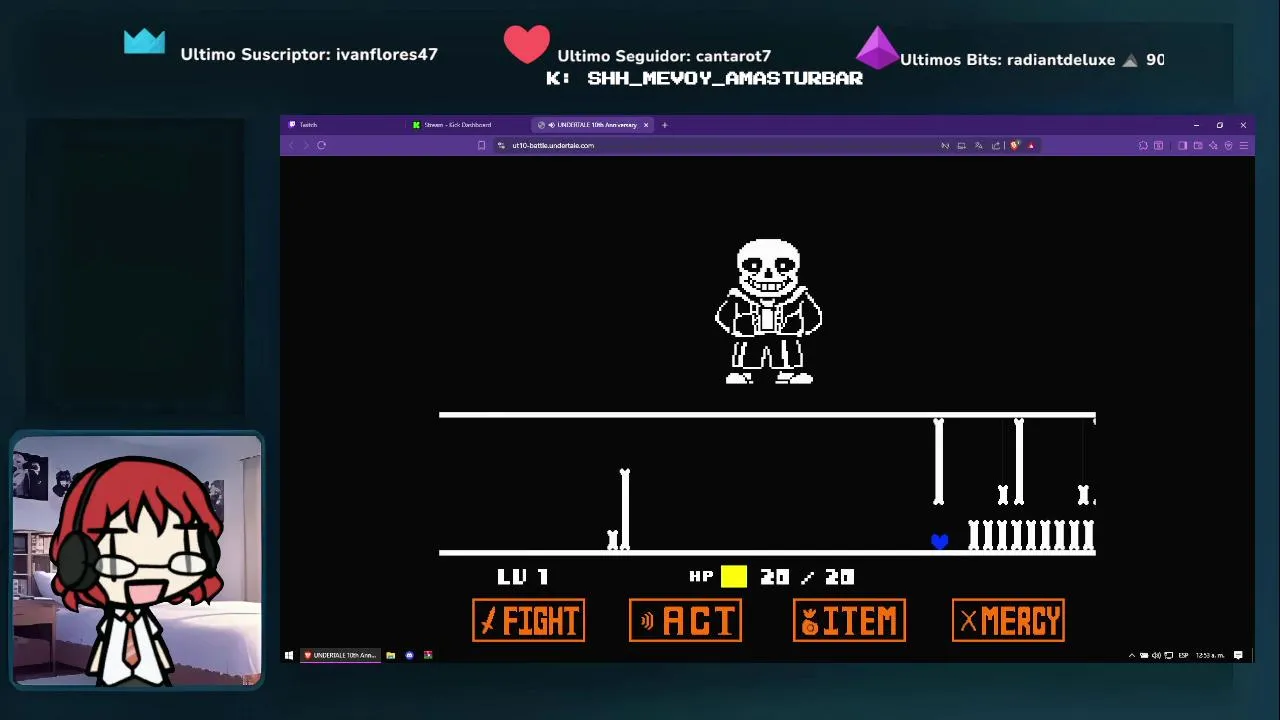Choose the ACT battle command

point(685,621)
